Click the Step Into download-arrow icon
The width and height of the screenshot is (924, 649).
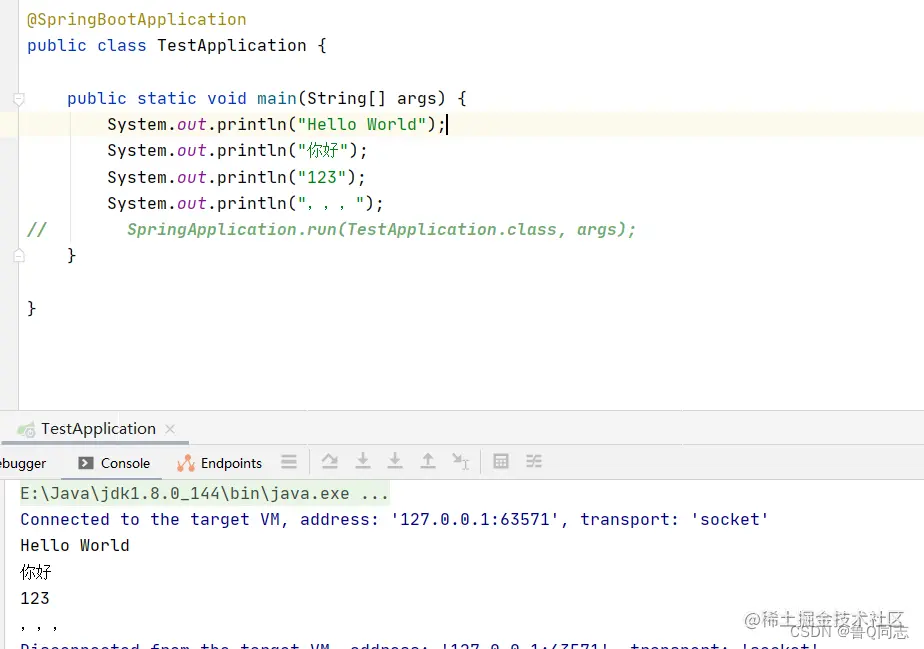[x=363, y=461]
